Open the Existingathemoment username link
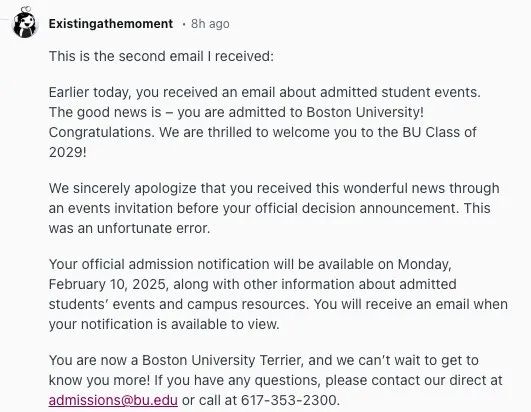The width and height of the screenshot is (531, 412). pos(111,24)
